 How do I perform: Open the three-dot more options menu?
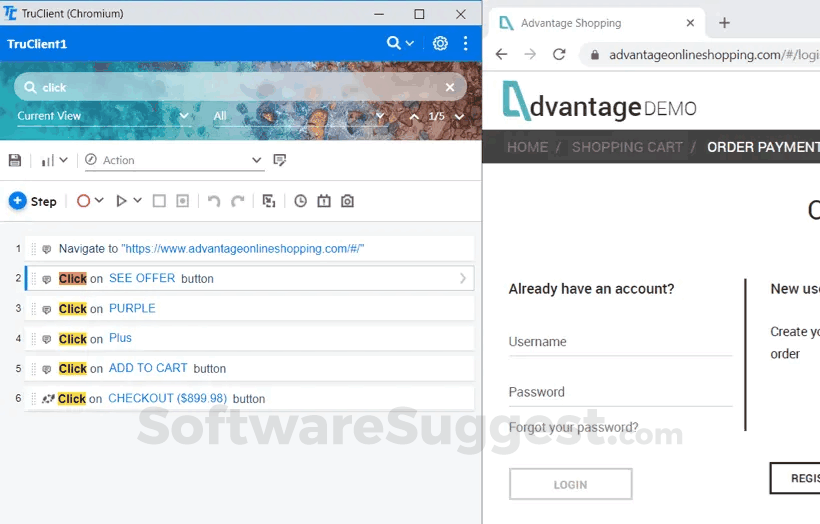[465, 43]
